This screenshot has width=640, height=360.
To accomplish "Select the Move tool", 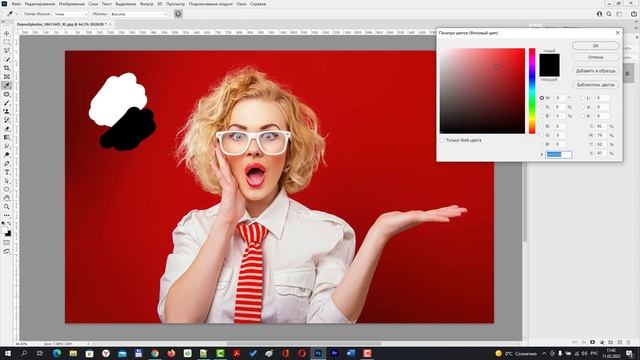I will (x=7, y=33).
